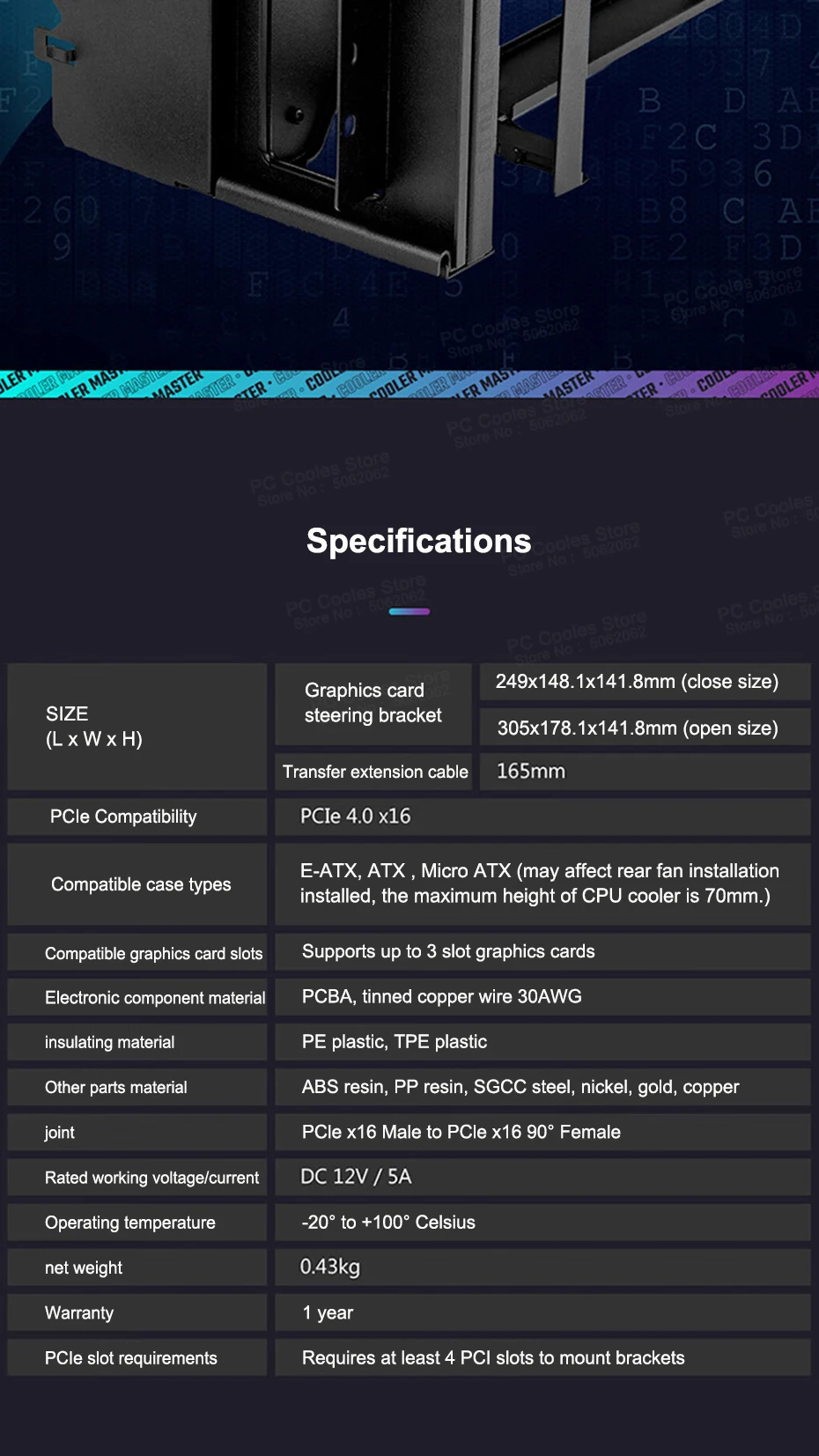Click the DC 12V / 5A rating
The image size is (819, 1456).
pos(356,1177)
